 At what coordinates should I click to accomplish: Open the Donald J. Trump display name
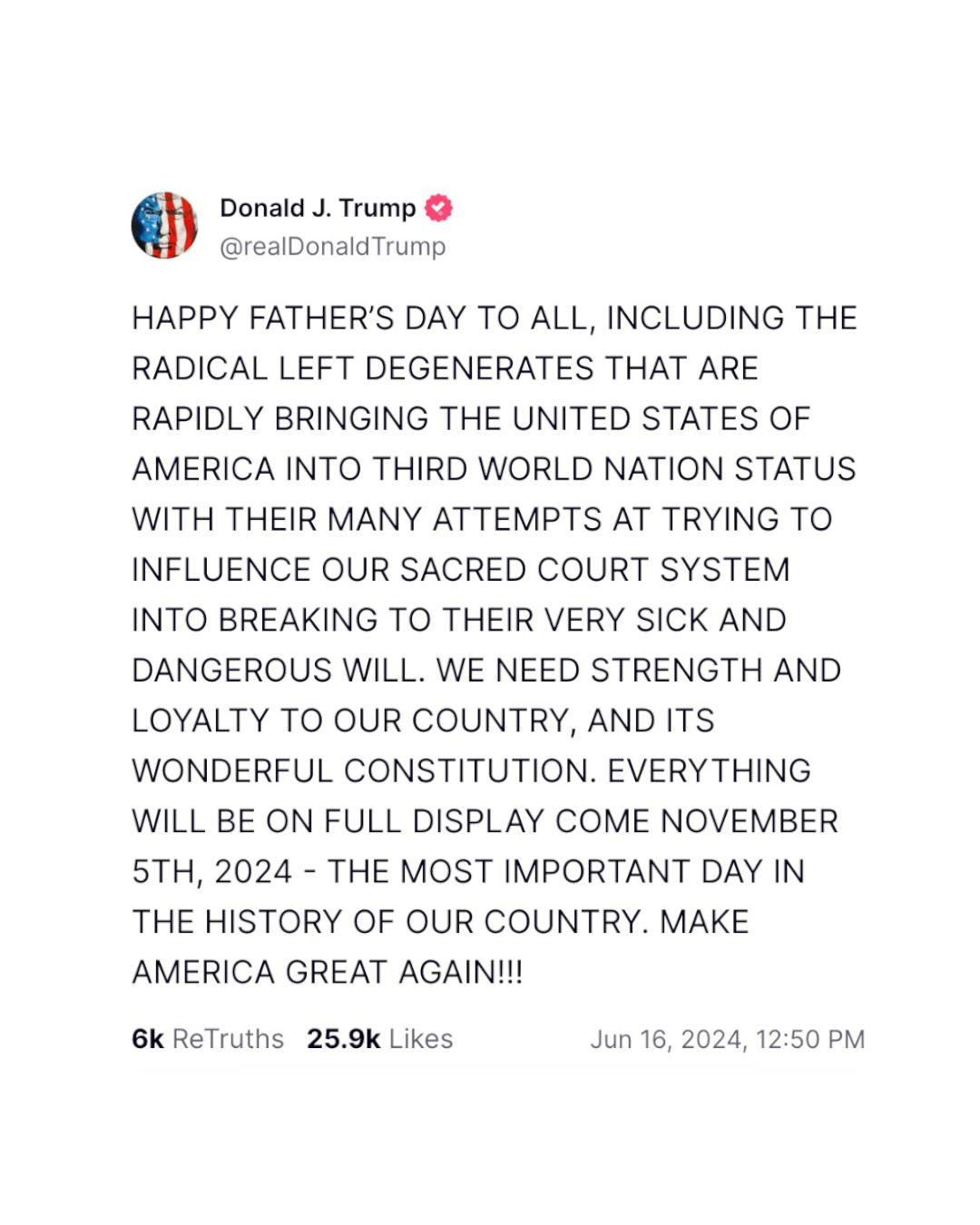click(x=318, y=208)
